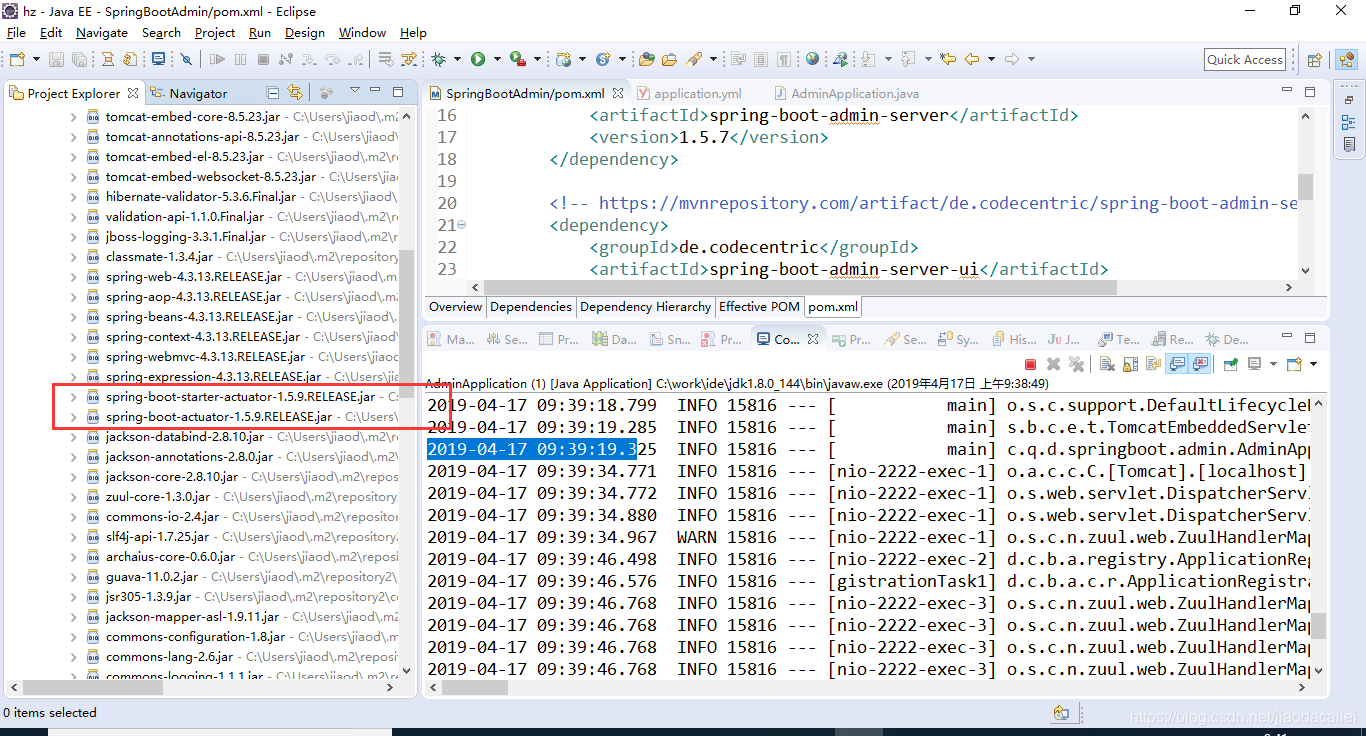Close the SpringBootAdmin/pom.xml editor tab
The width and height of the screenshot is (1366, 736).
pyautogui.click(x=617, y=93)
